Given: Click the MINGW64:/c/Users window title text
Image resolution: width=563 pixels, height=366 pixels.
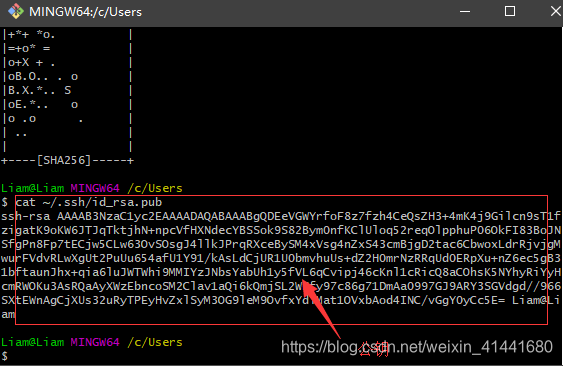Looking at the screenshot, I should 85,12.
